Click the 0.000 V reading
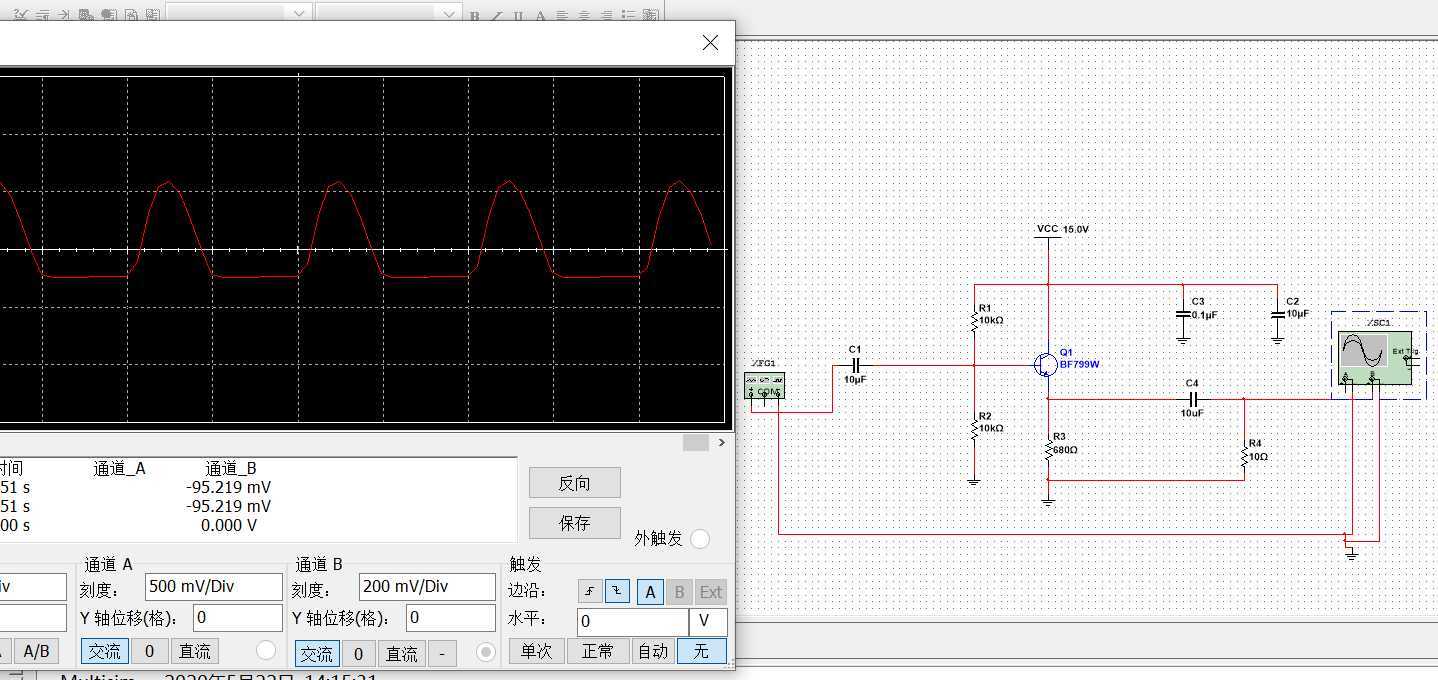The image size is (1438, 680). [x=229, y=525]
